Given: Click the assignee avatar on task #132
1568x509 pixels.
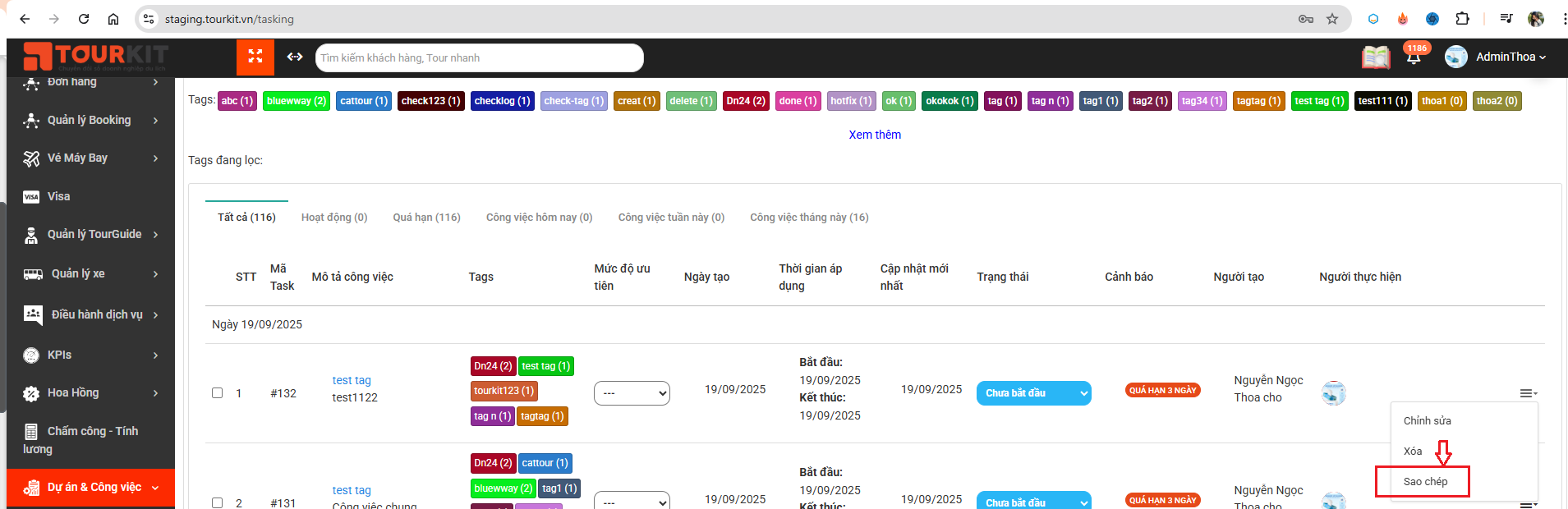Looking at the screenshot, I should point(1333,393).
